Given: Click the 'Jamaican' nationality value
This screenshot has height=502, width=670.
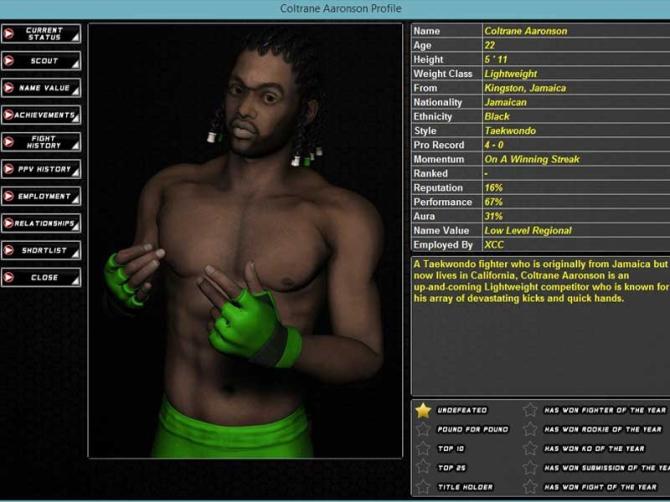Looking at the screenshot, I should (x=505, y=103).
